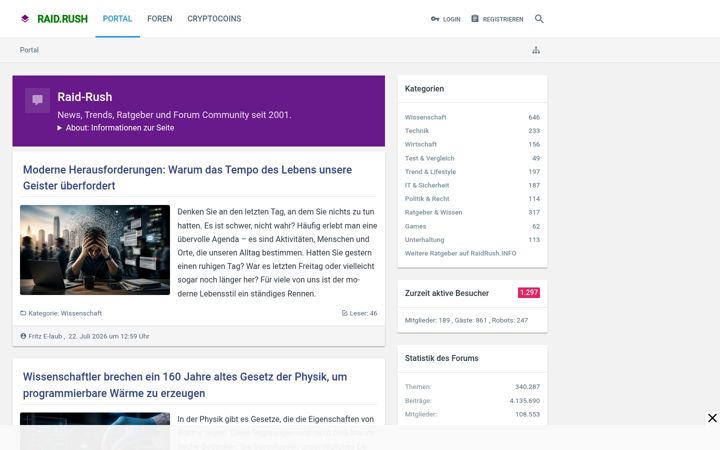Select Politik & Recht category
The height and width of the screenshot is (450, 720).
coord(427,199)
